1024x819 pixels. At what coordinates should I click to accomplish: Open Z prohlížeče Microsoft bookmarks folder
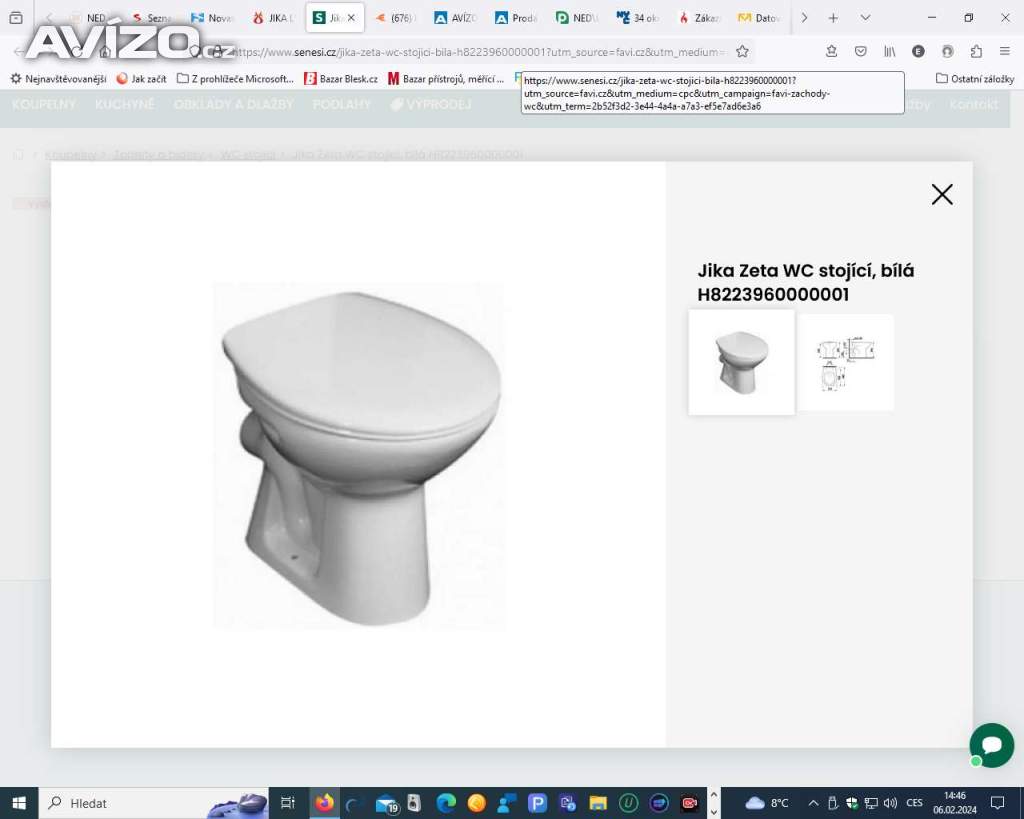point(235,78)
